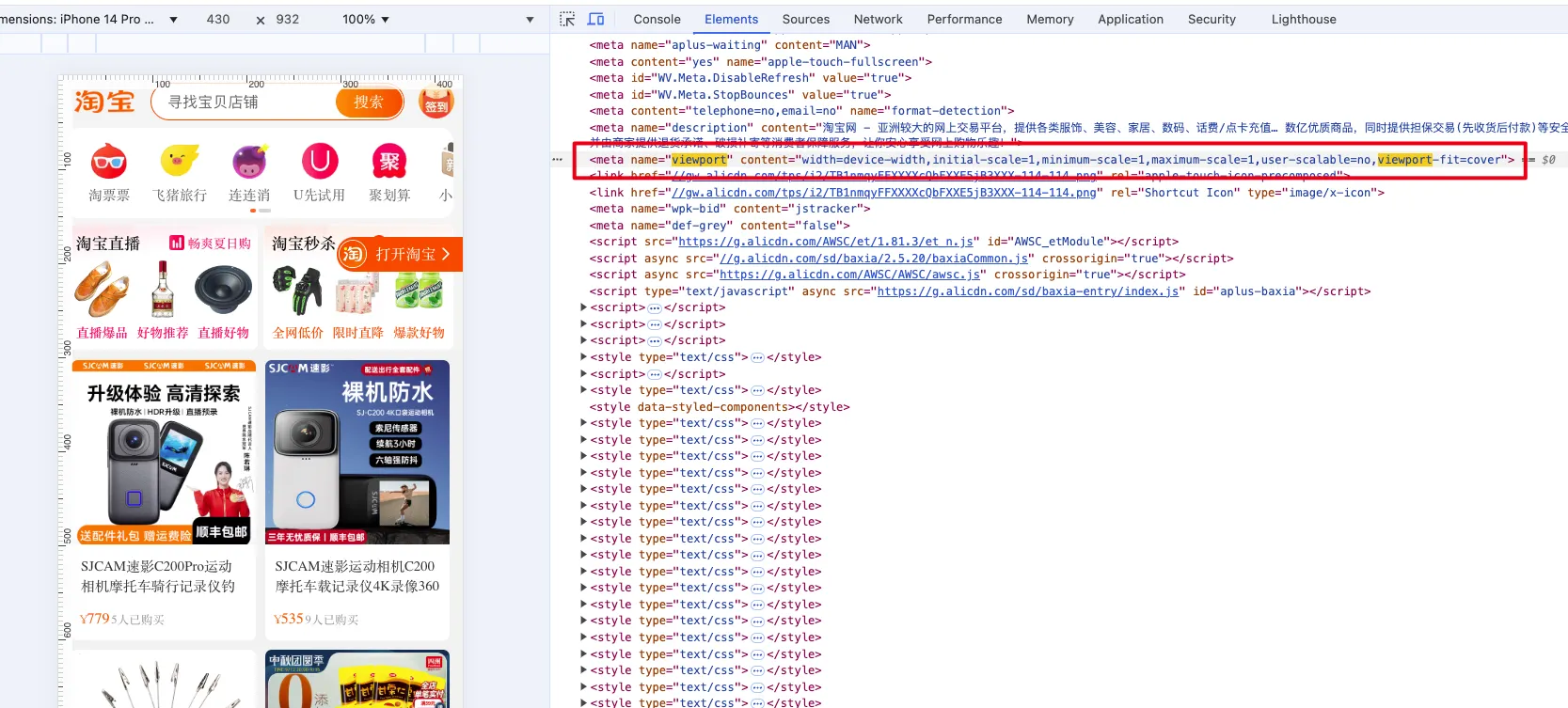Click the 打开淘宝 open app banner
Viewport: 1568px width, 708px height.
pyautogui.click(x=399, y=254)
